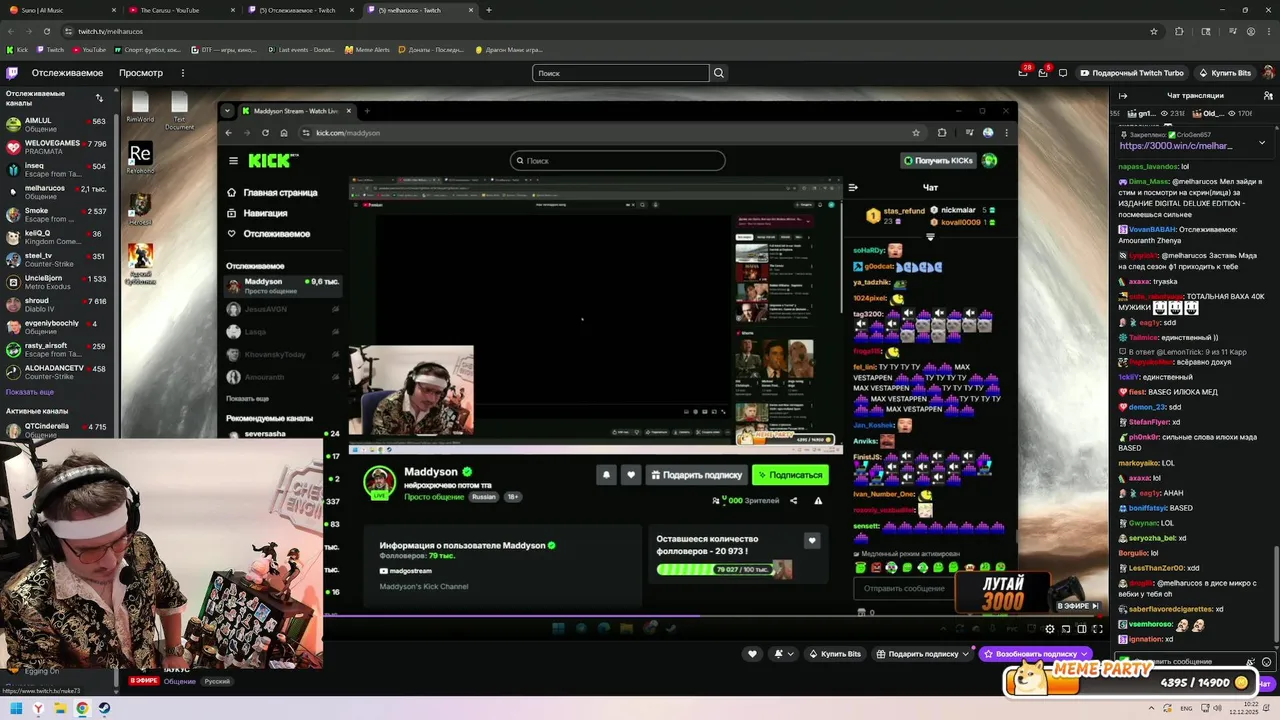Click the Twitch search magnifier button
1280x720 pixels.
coord(718,73)
